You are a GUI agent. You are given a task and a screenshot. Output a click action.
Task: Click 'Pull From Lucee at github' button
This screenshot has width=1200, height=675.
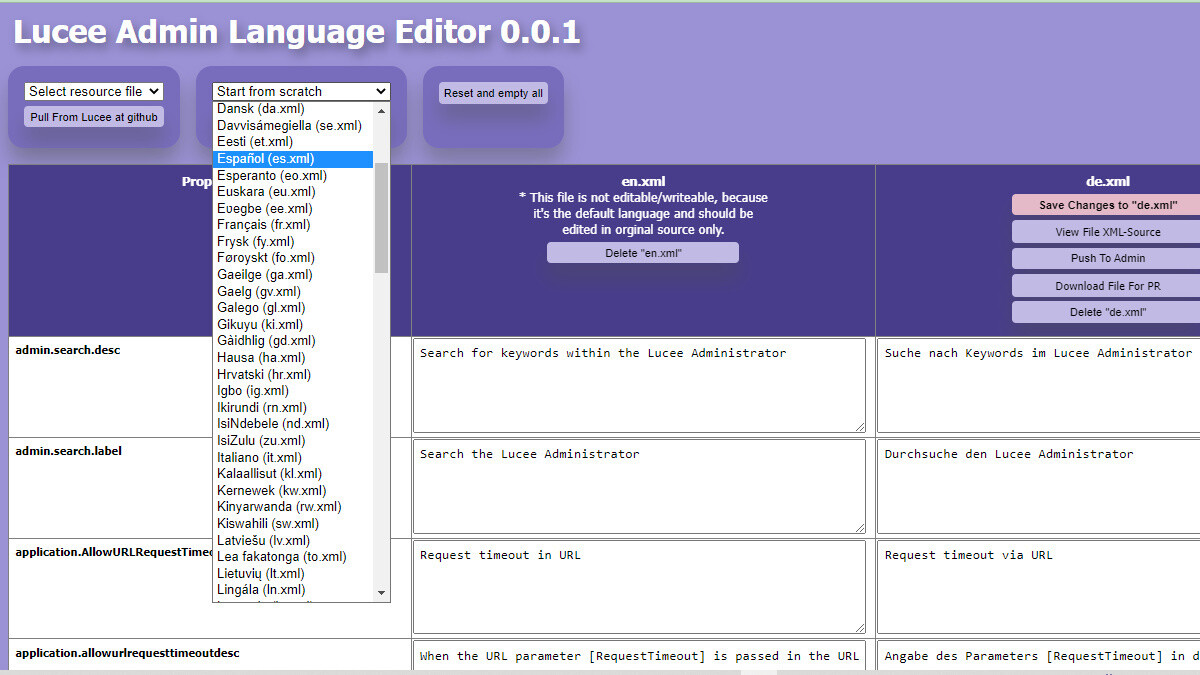click(94, 117)
